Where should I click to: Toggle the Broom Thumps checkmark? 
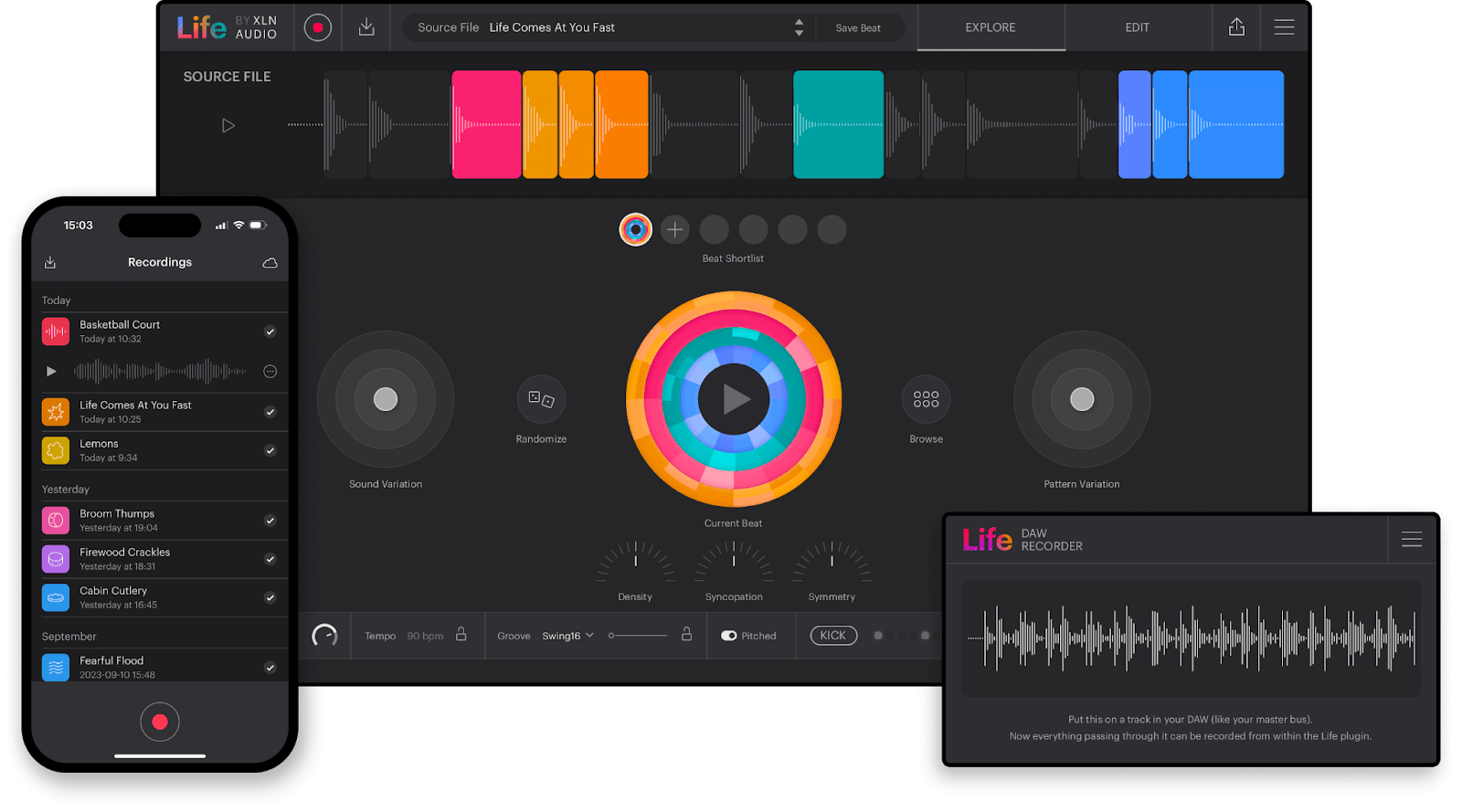point(270,521)
